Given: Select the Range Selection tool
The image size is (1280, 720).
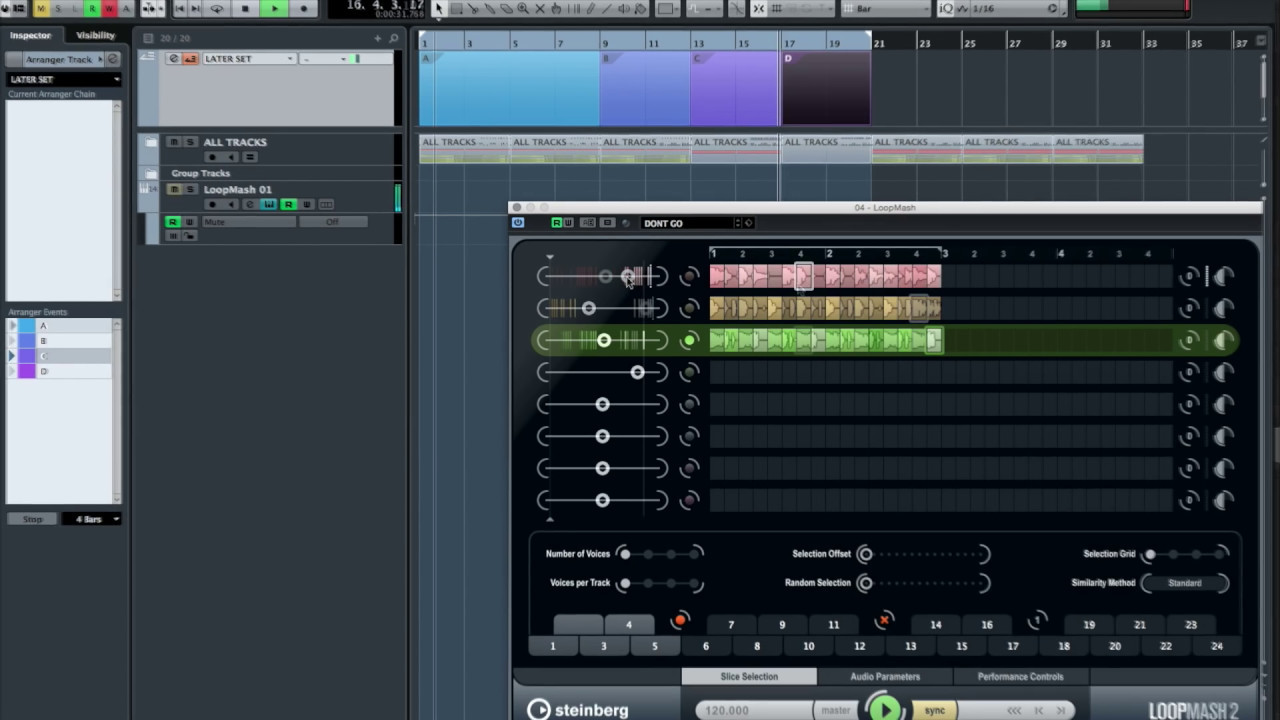Looking at the screenshot, I should (x=456, y=9).
